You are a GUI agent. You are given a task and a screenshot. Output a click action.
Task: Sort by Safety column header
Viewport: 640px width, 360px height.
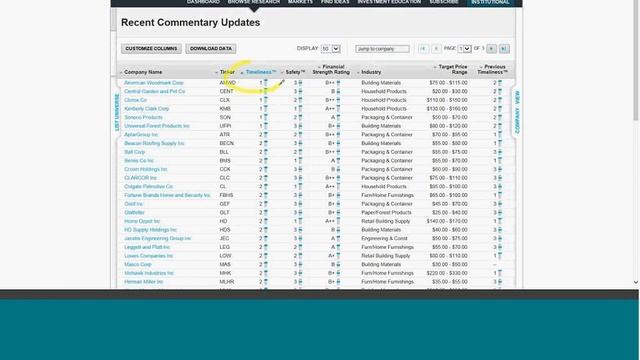295,72
